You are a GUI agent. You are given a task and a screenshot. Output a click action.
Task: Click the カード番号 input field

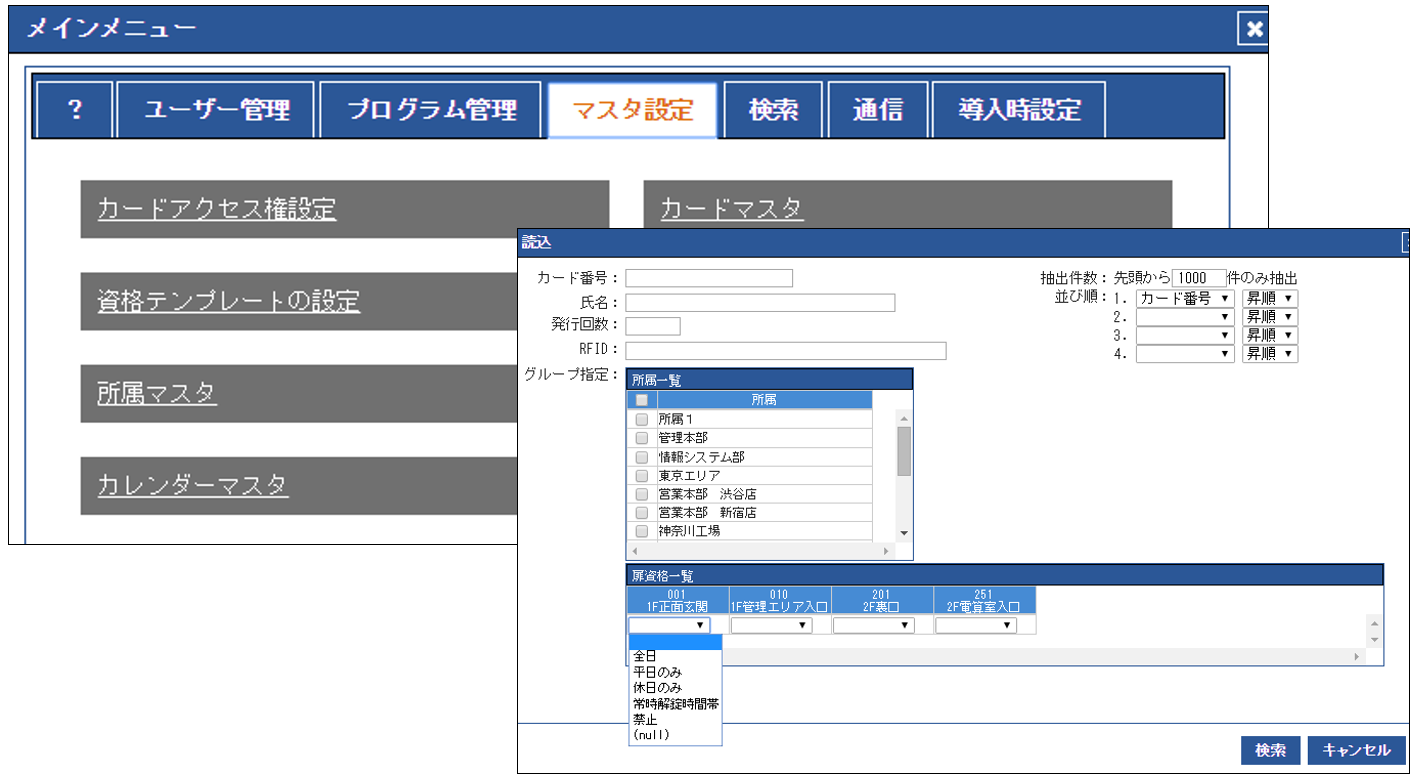709,278
